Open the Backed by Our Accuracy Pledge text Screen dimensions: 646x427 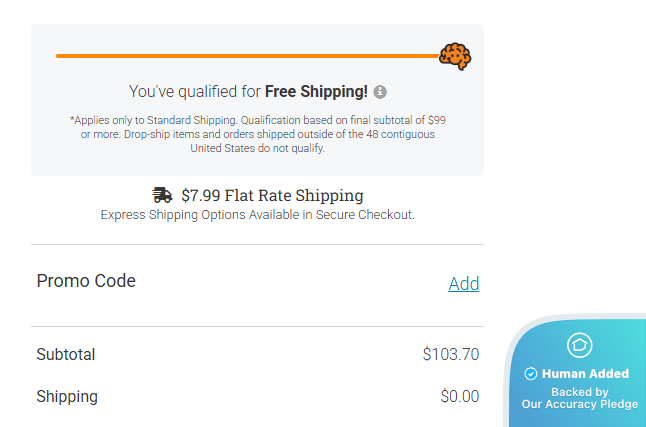(579, 398)
